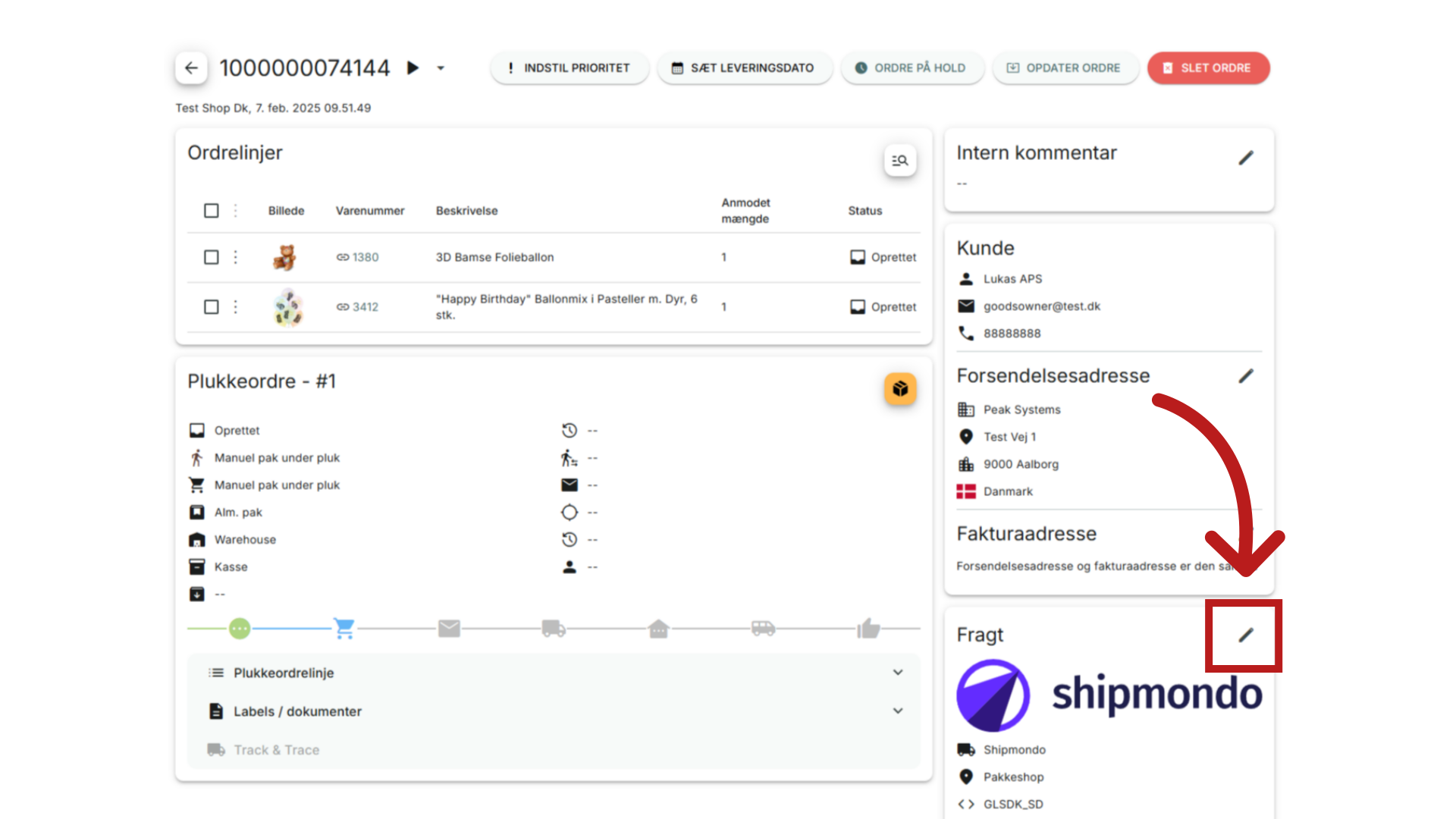This screenshot has width=1456, height=819.
Task: Check the 3D Bamse Folieballon row checkbox
Action: click(212, 257)
